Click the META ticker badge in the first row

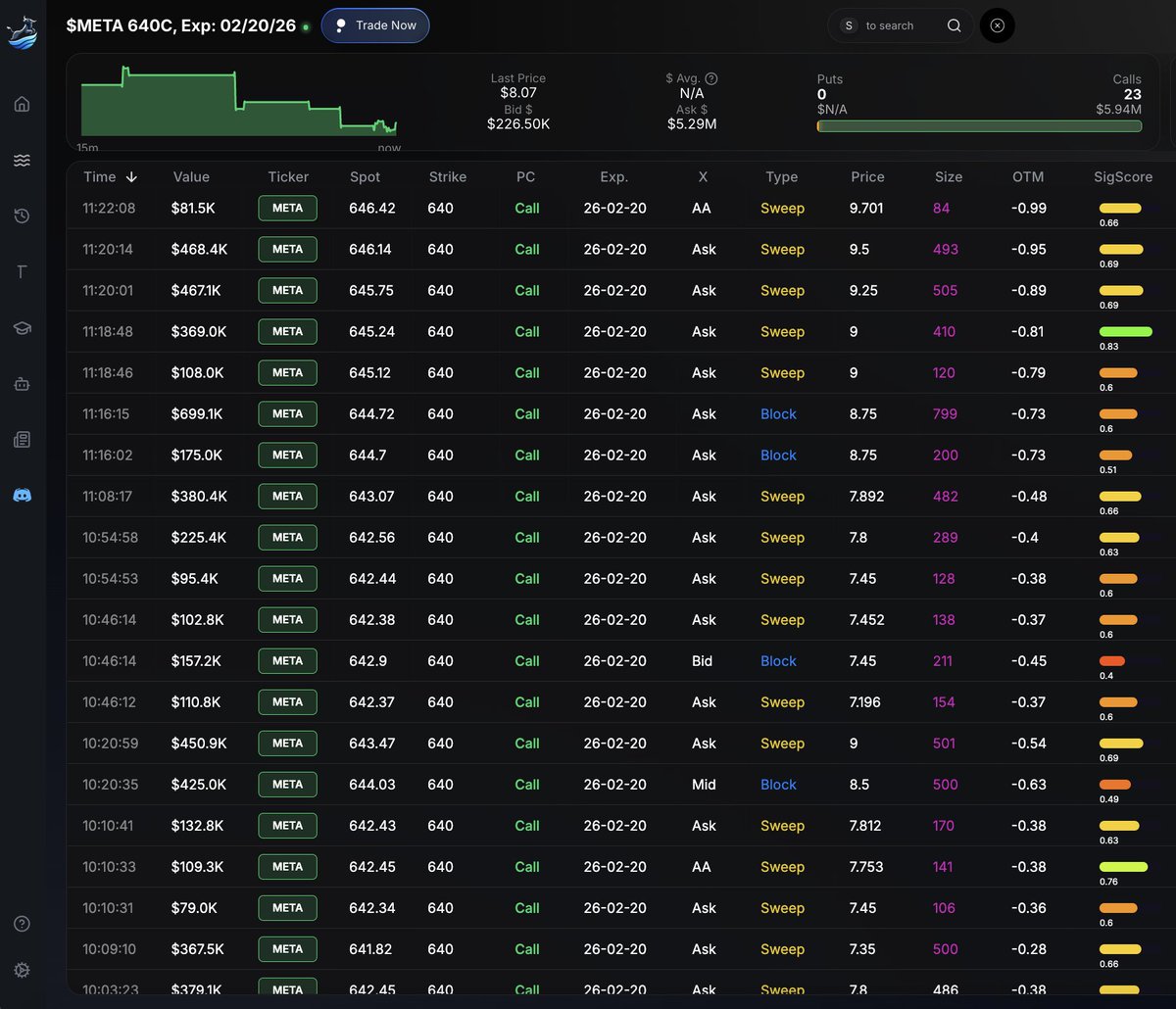[287, 208]
